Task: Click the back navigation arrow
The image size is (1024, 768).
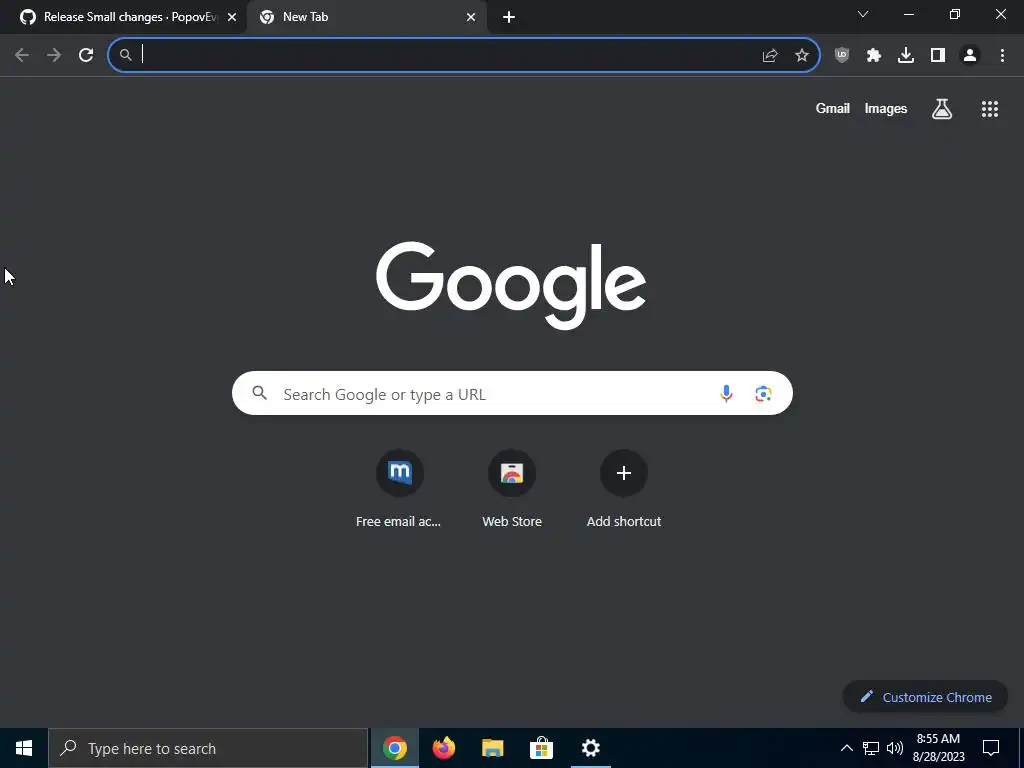Action: coord(22,56)
